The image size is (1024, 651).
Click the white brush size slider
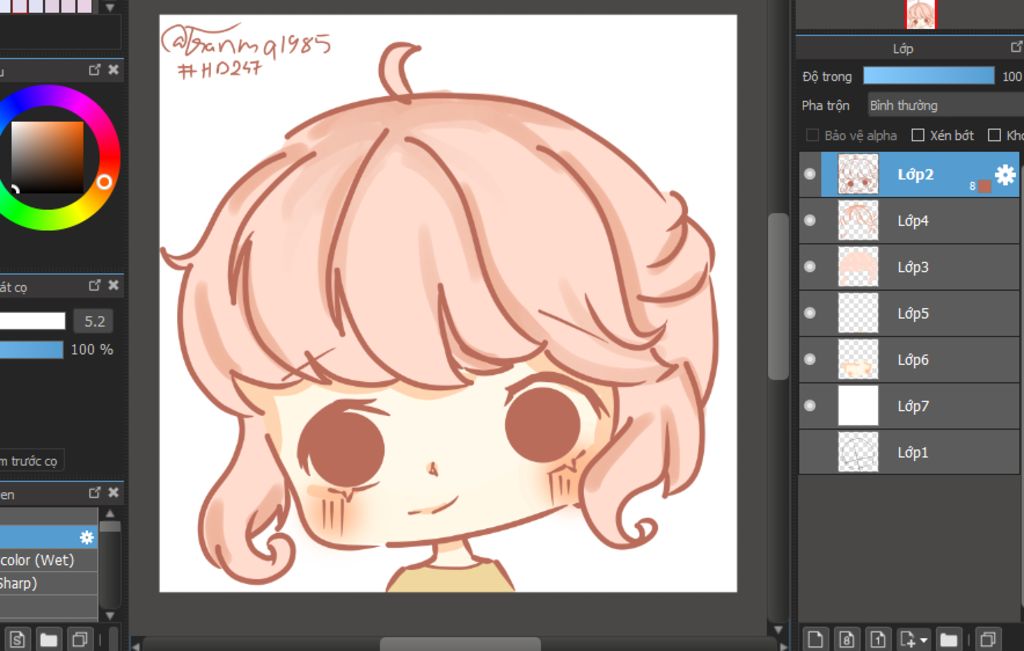point(33,321)
